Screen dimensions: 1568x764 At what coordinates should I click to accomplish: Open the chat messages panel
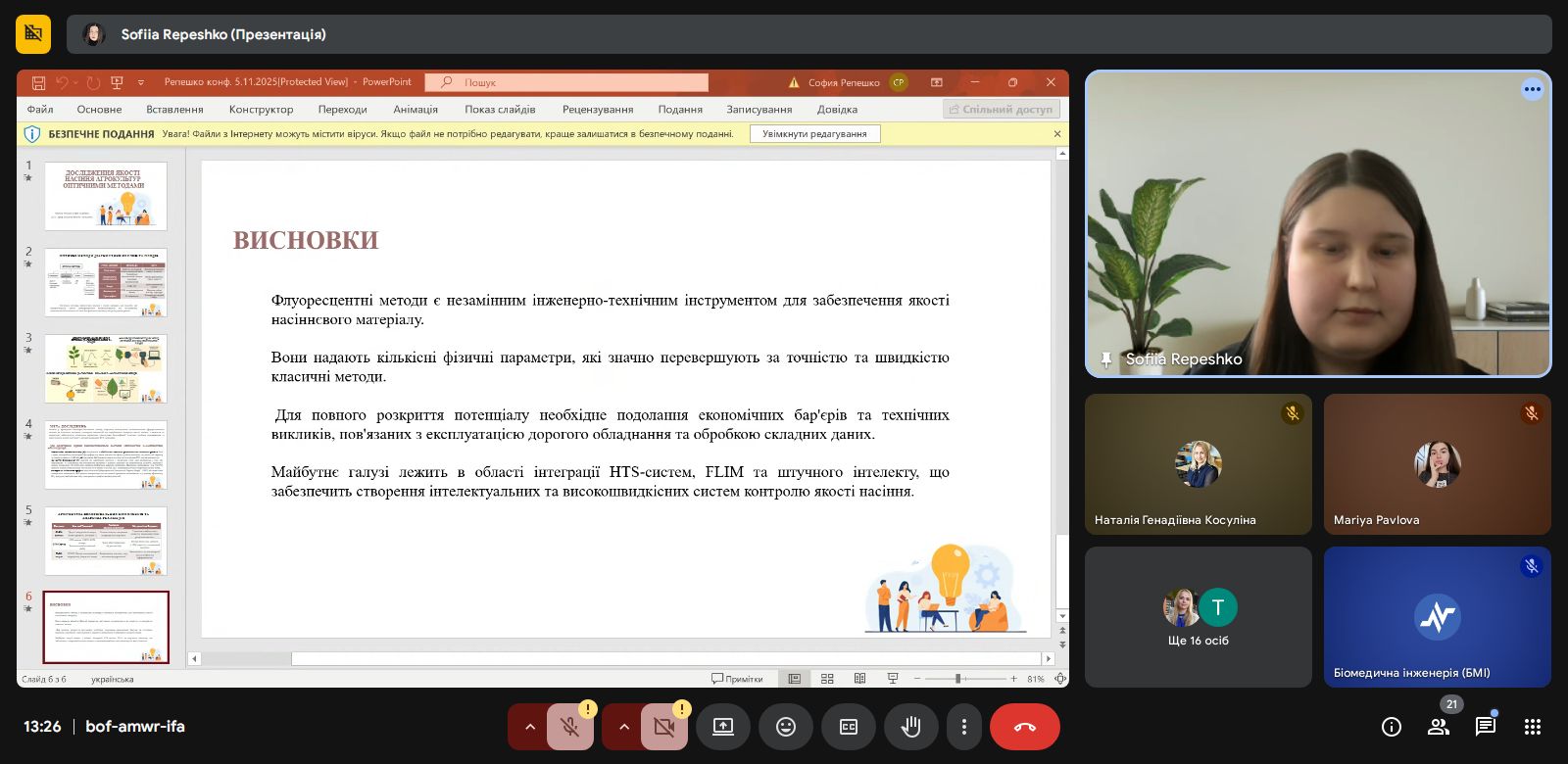click(x=1486, y=727)
